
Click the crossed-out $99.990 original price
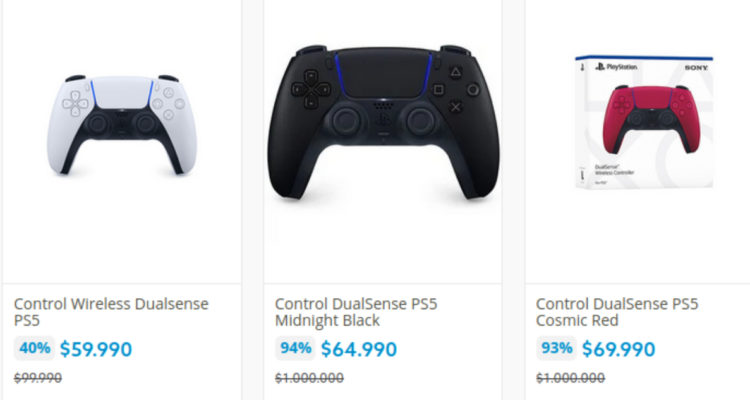click(38, 377)
